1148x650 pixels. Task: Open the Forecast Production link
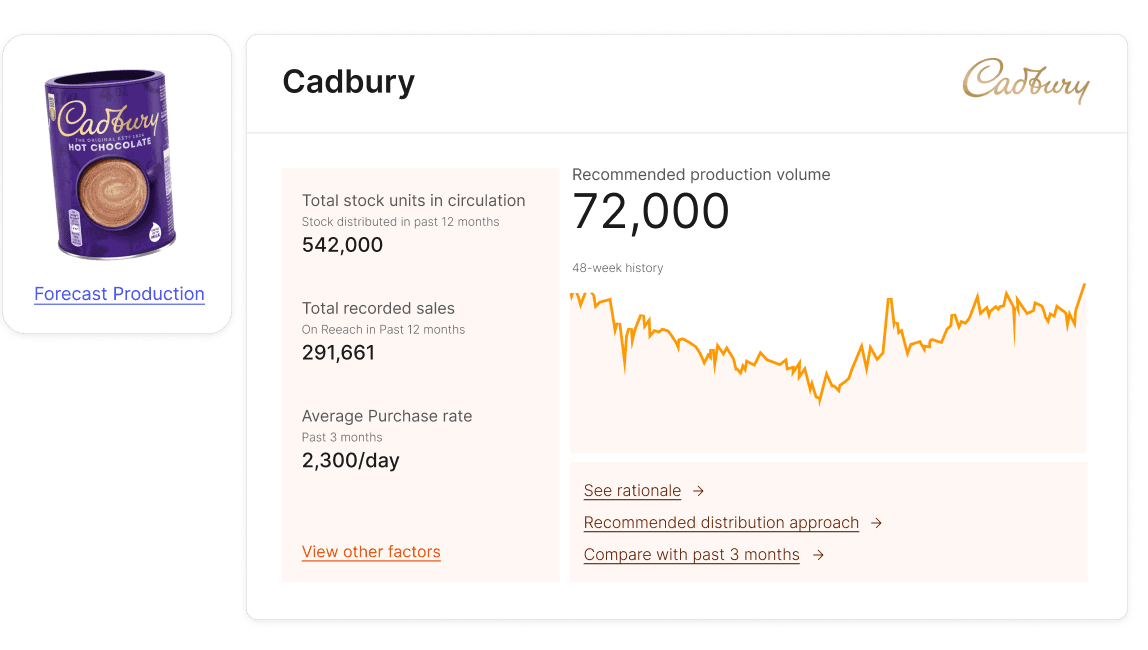point(119,294)
